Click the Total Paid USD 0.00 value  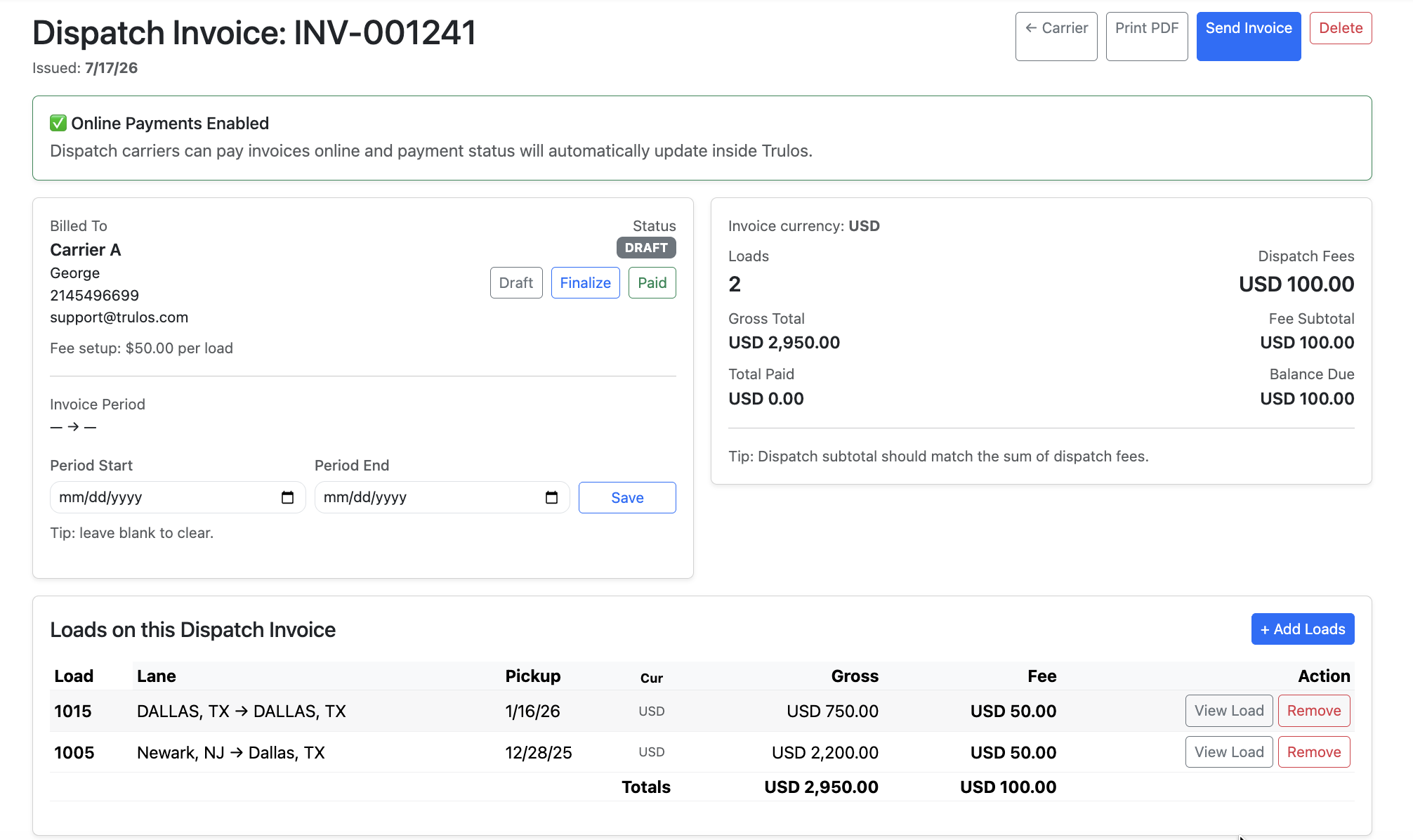766,399
